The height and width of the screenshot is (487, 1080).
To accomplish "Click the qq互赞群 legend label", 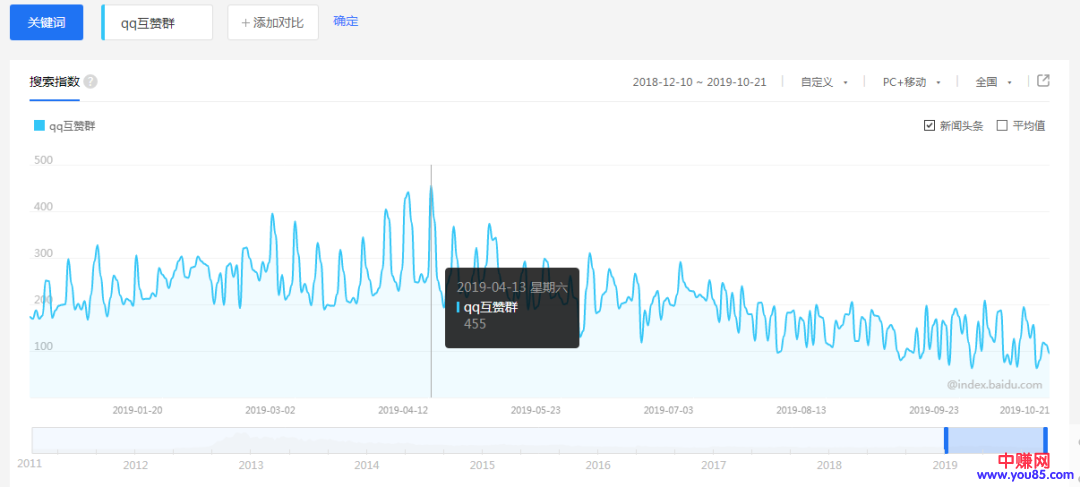I will pos(72,126).
